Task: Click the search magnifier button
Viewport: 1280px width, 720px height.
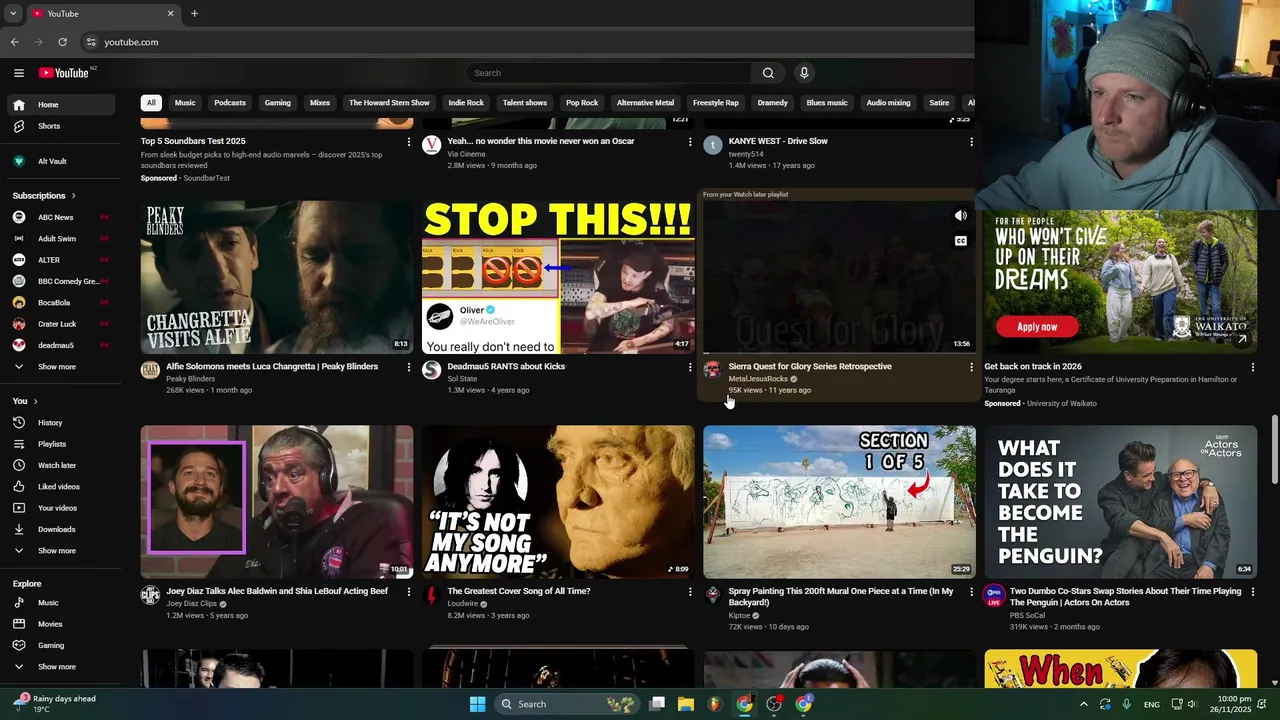Action: [768, 73]
